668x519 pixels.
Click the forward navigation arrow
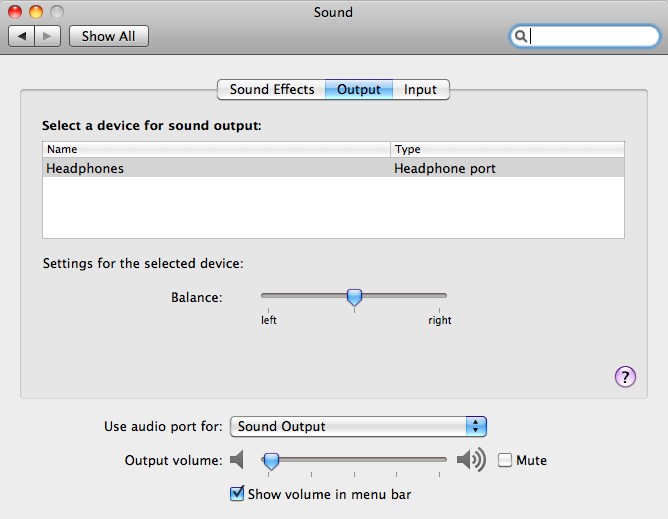coord(49,36)
